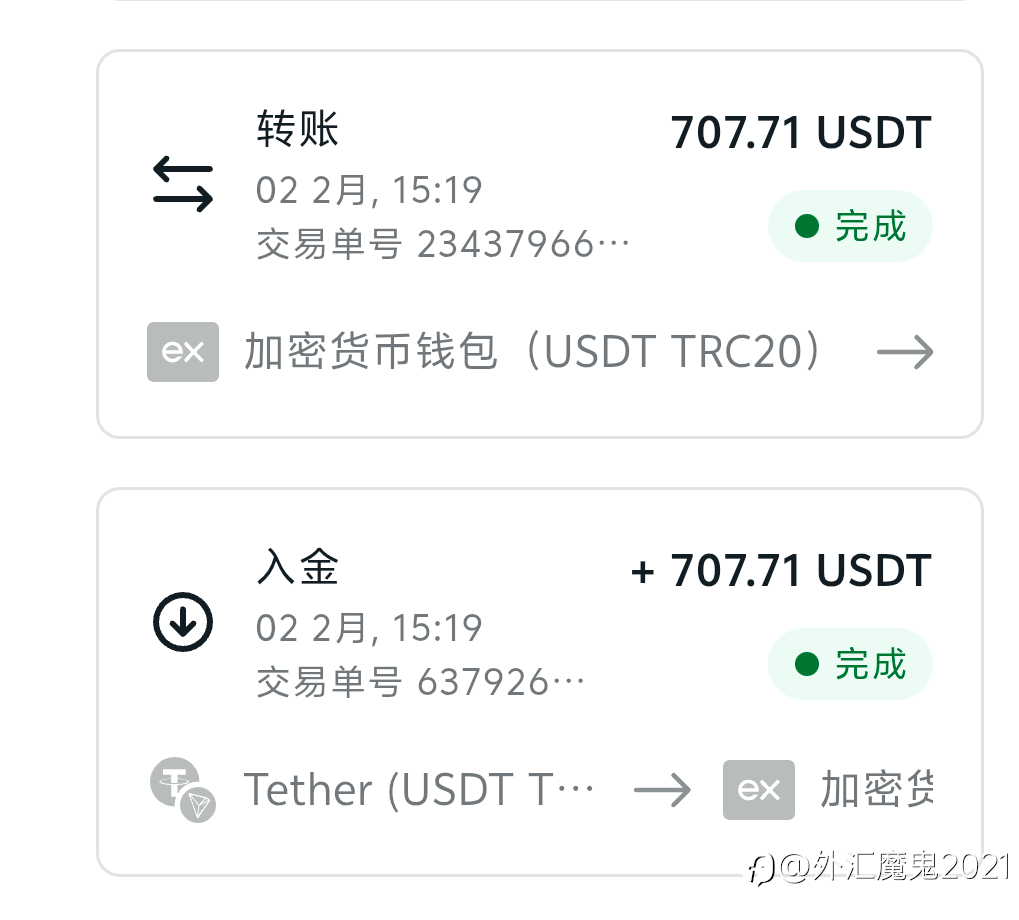1019x920 pixels.
Task: Click the ex logo in the deposit card
Action: coord(759,790)
